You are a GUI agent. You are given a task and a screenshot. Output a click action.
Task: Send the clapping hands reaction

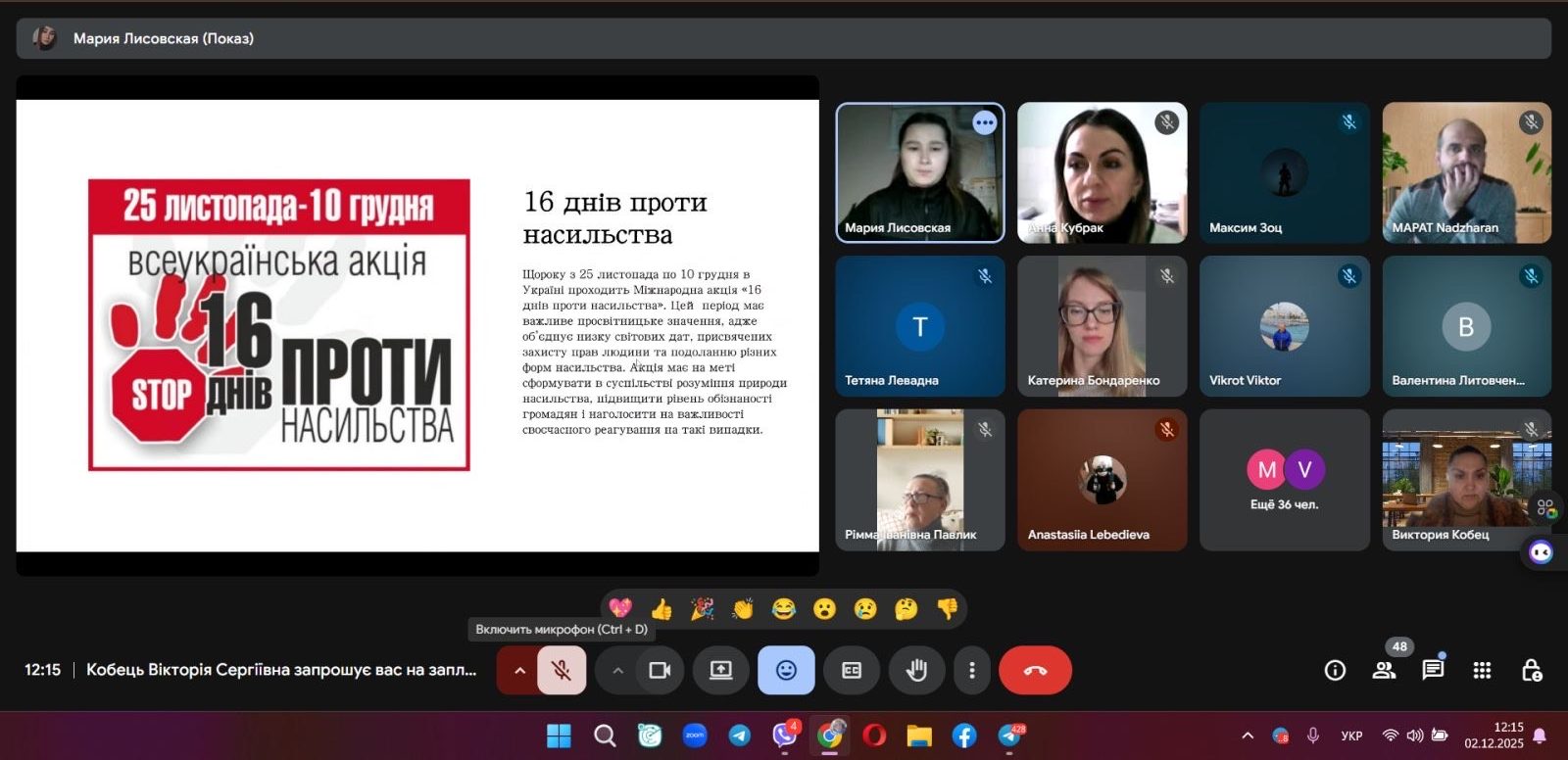pyautogui.click(x=743, y=609)
